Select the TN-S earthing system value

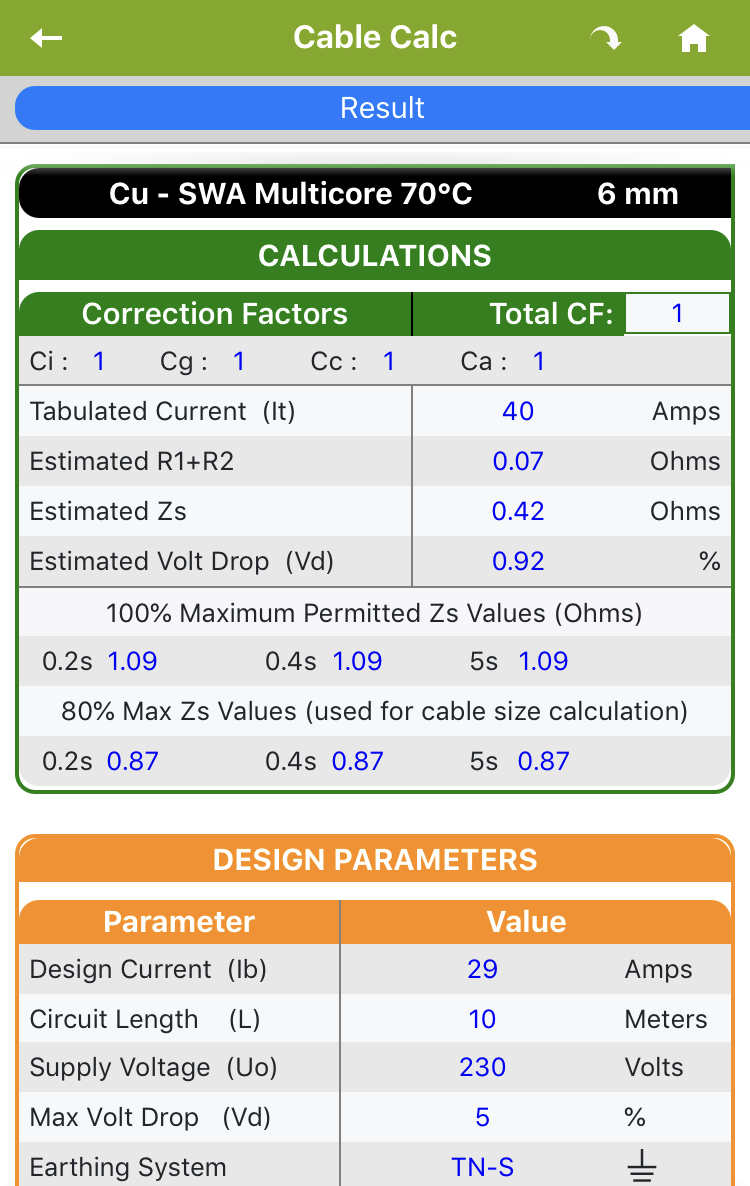483,1167
